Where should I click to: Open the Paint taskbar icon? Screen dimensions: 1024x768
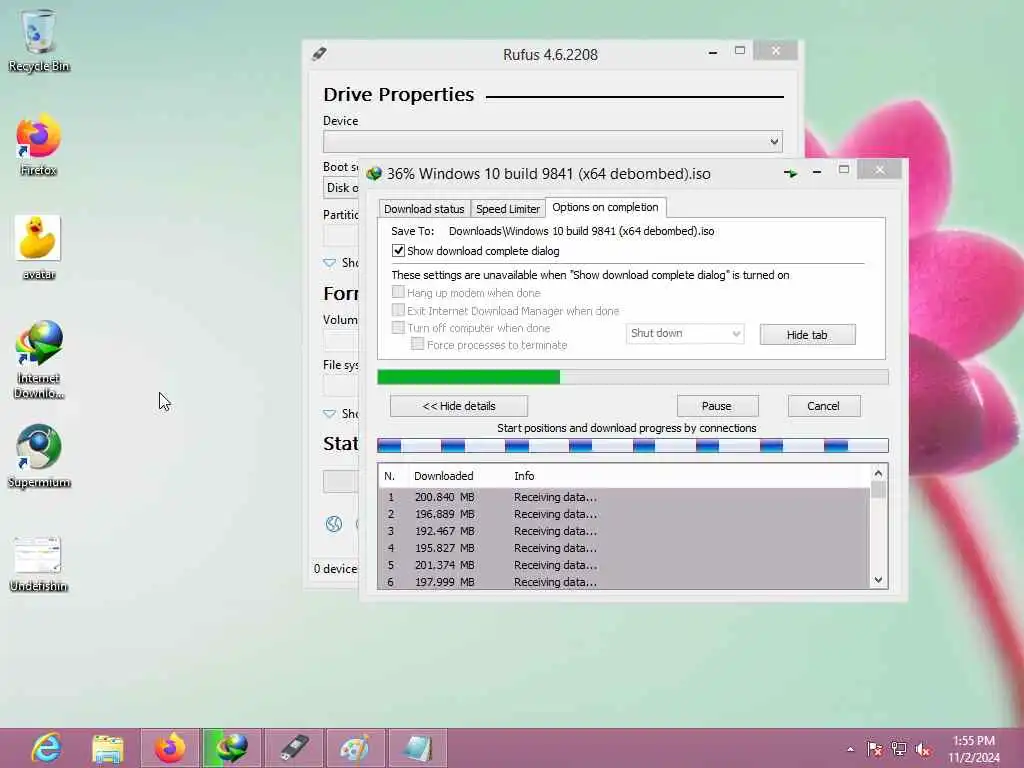tap(356, 748)
